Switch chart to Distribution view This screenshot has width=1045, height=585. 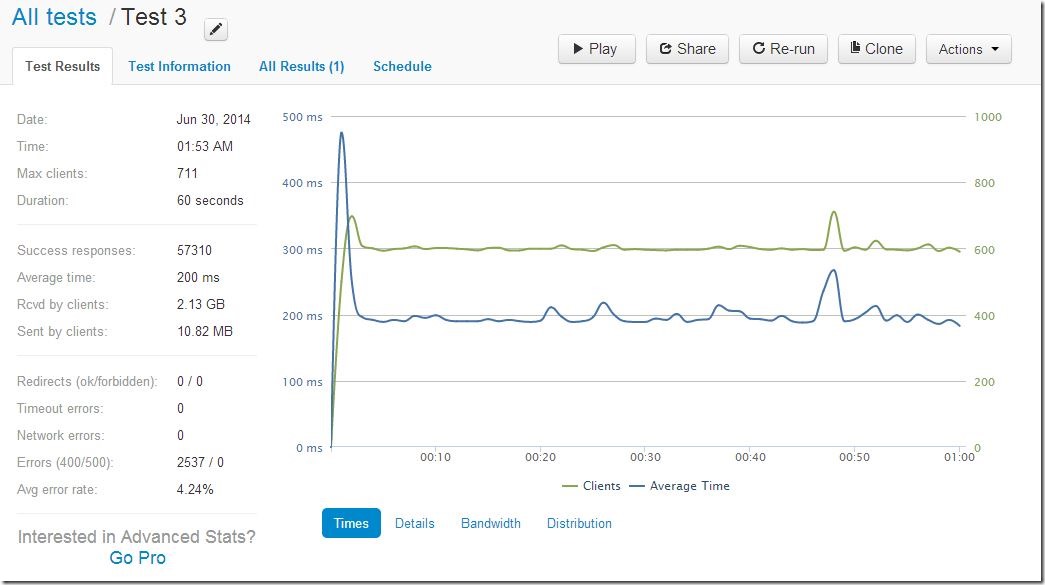[x=579, y=523]
